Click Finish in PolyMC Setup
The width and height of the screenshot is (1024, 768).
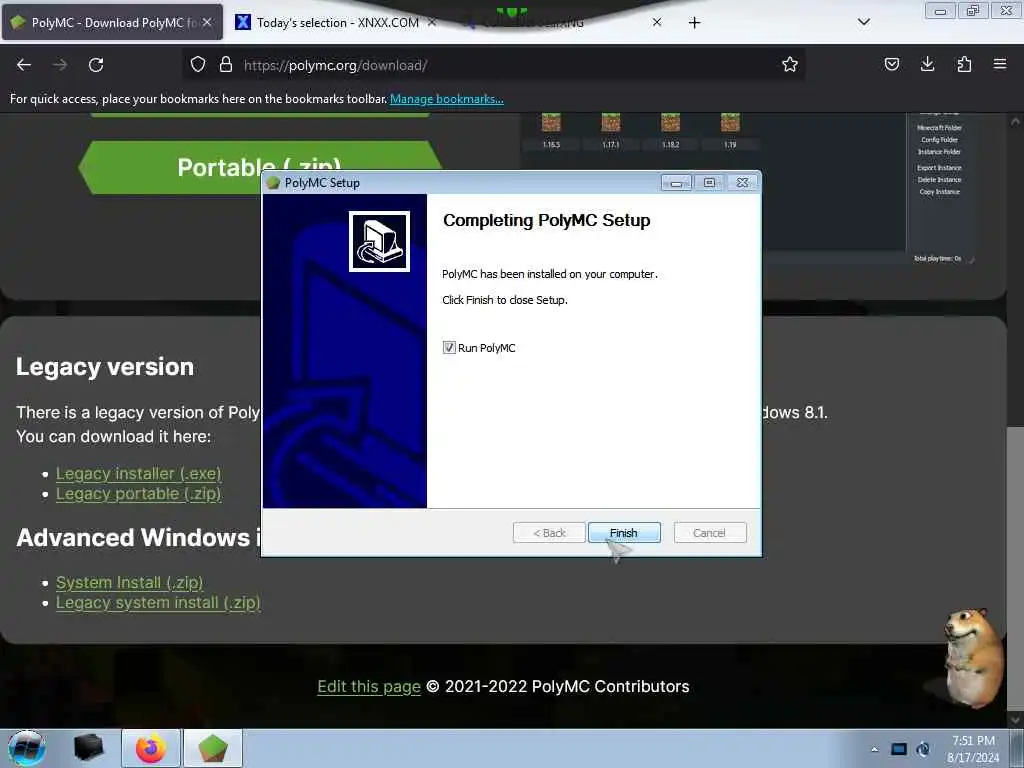624,533
